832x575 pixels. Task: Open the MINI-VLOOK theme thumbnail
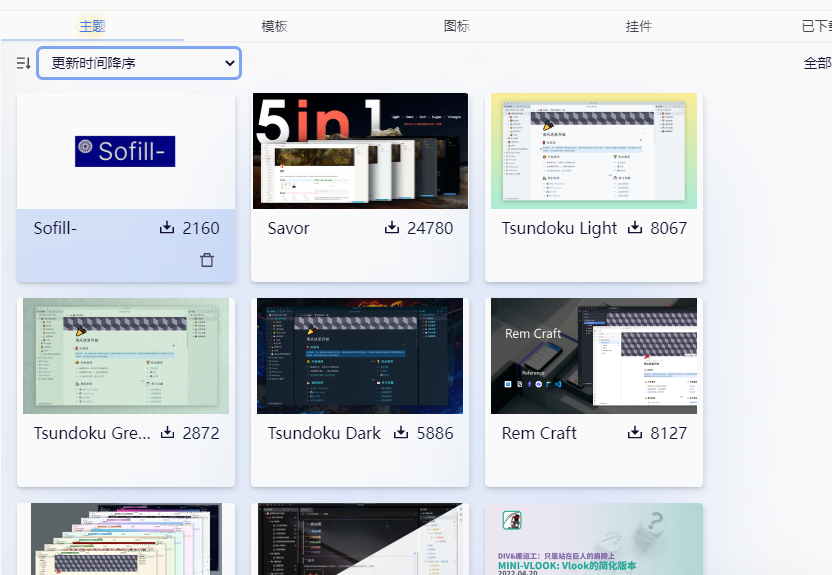(594, 539)
